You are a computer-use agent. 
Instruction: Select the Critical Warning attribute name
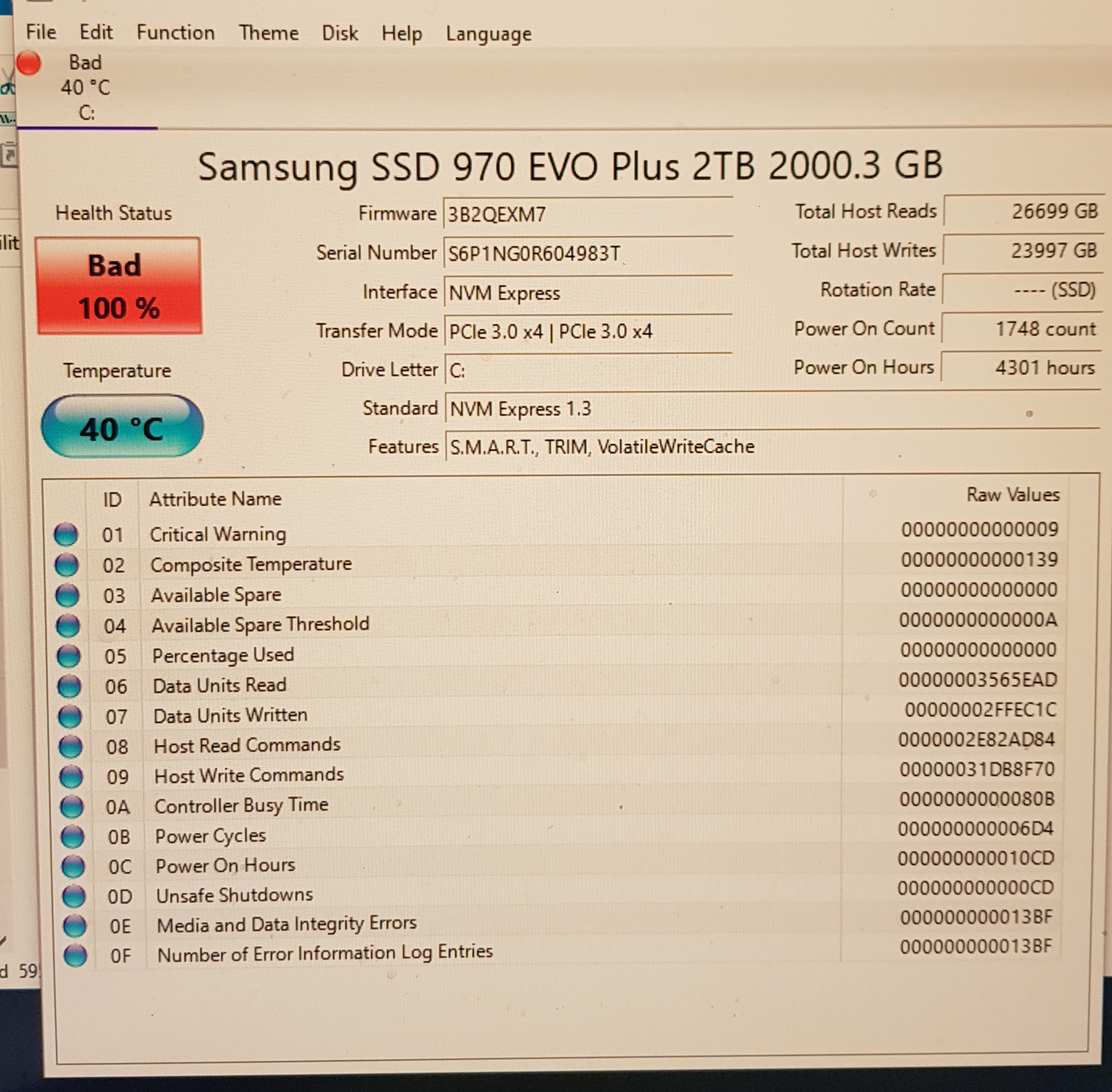pyautogui.click(x=218, y=535)
